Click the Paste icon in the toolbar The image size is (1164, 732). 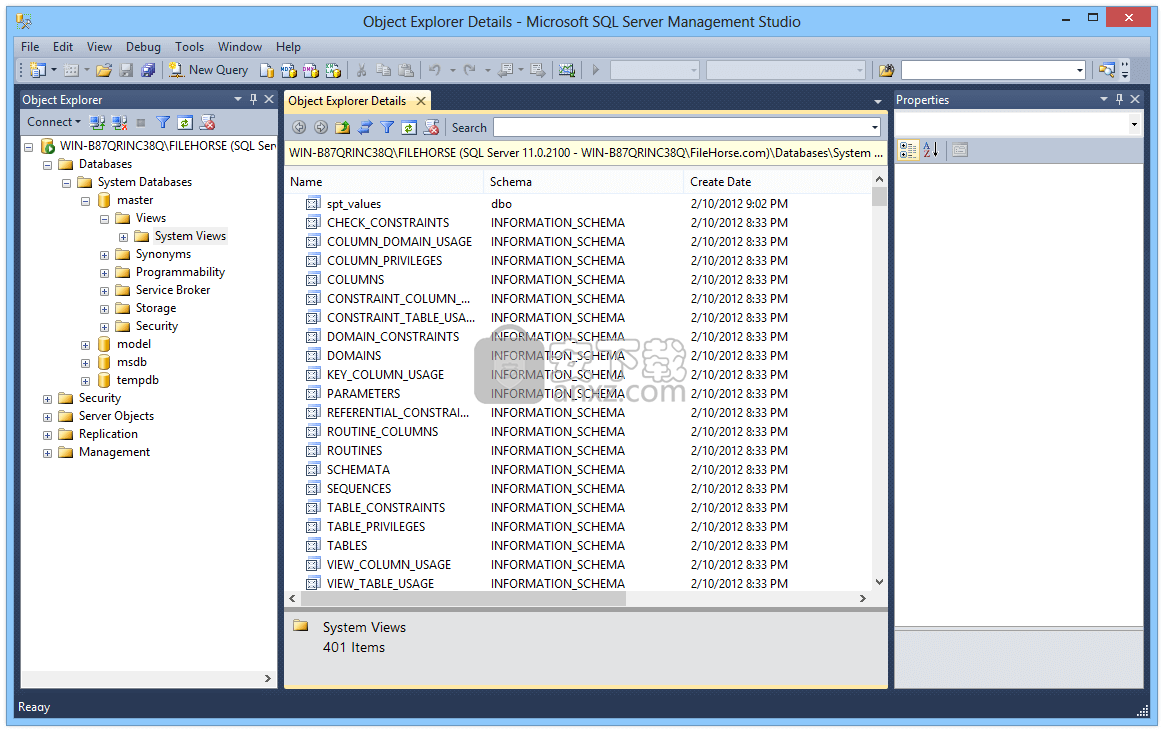pos(406,70)
